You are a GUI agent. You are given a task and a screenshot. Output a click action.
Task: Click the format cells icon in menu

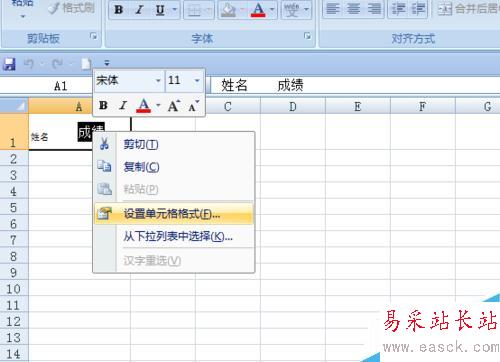104,213
